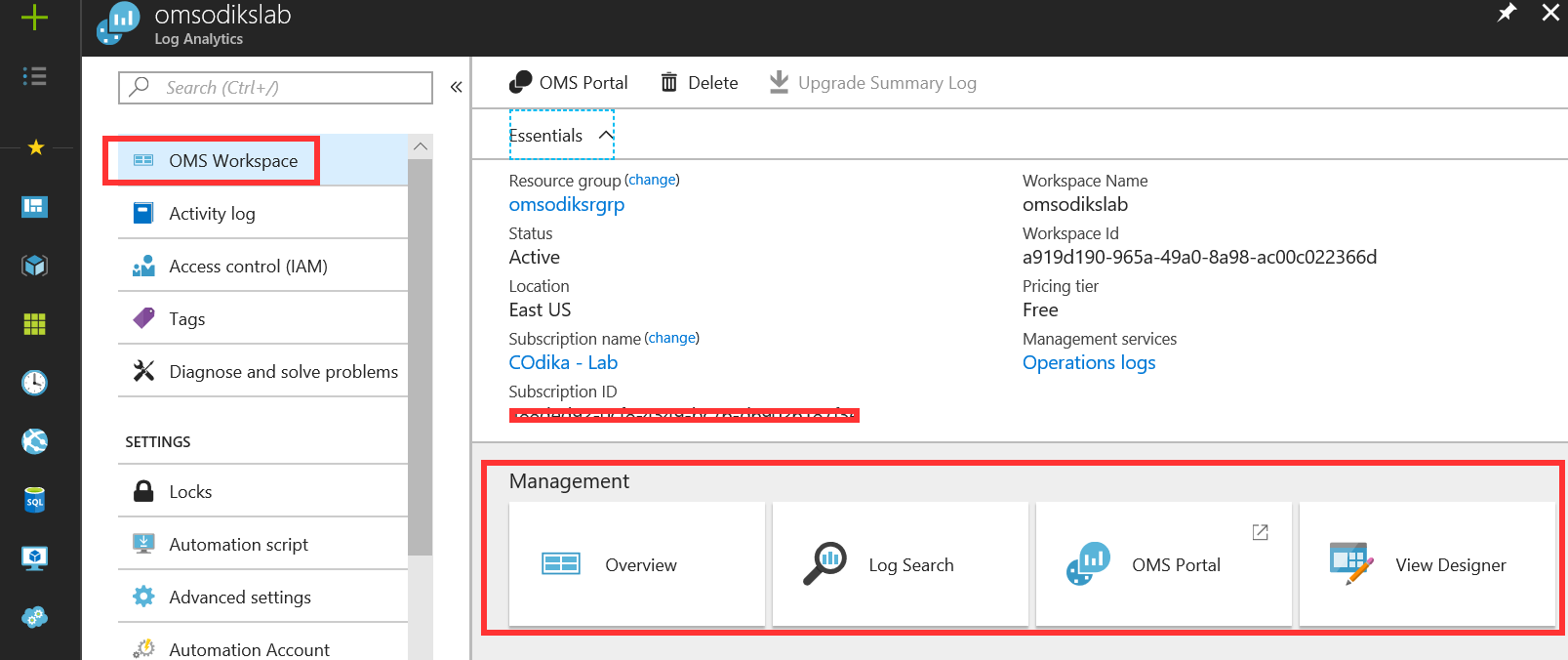1568x660 pixels.
Task: Open the all services list icon
Action: point(35,76)
